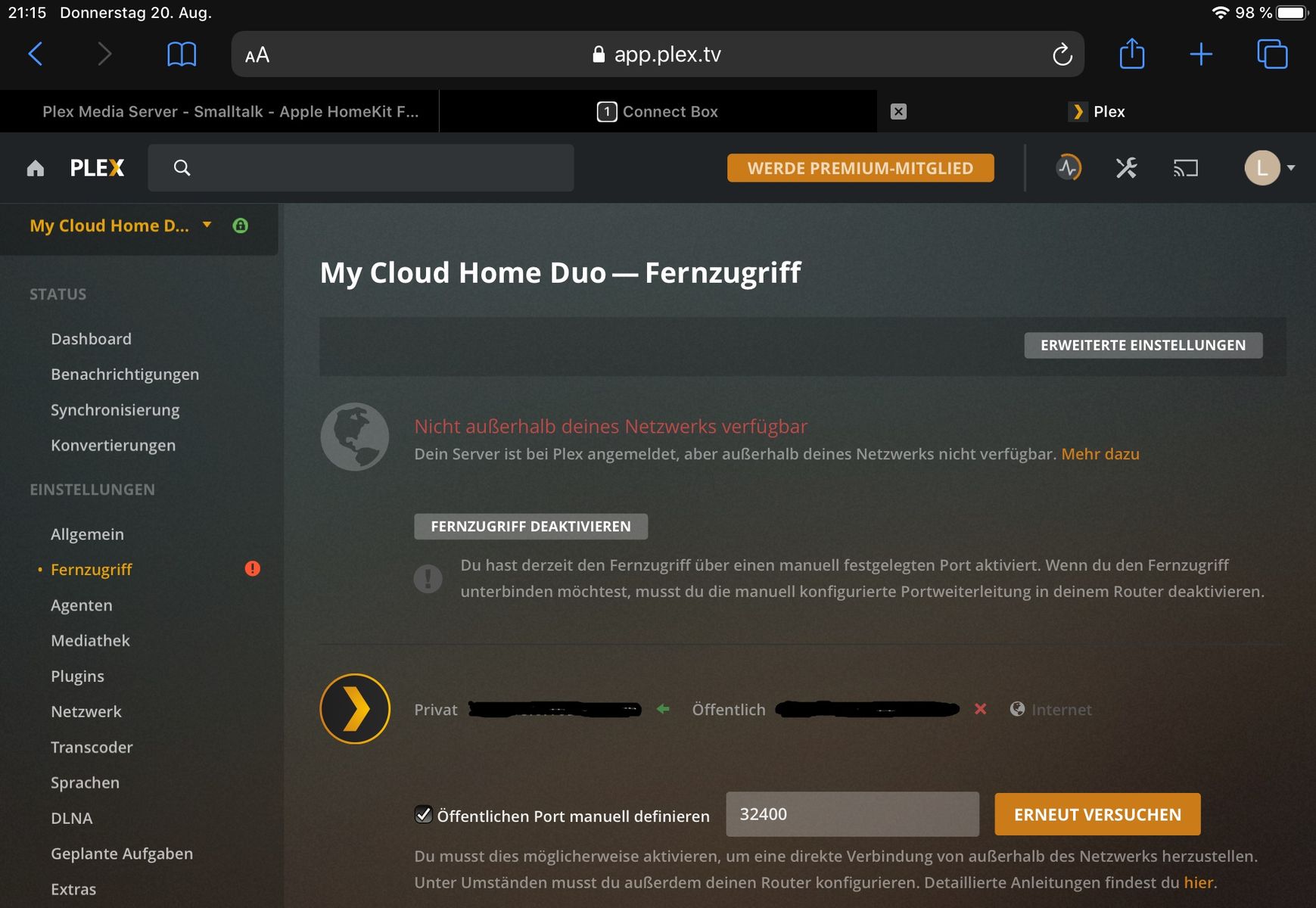
Task: Click the public port number field
Action: coord(851,815)
